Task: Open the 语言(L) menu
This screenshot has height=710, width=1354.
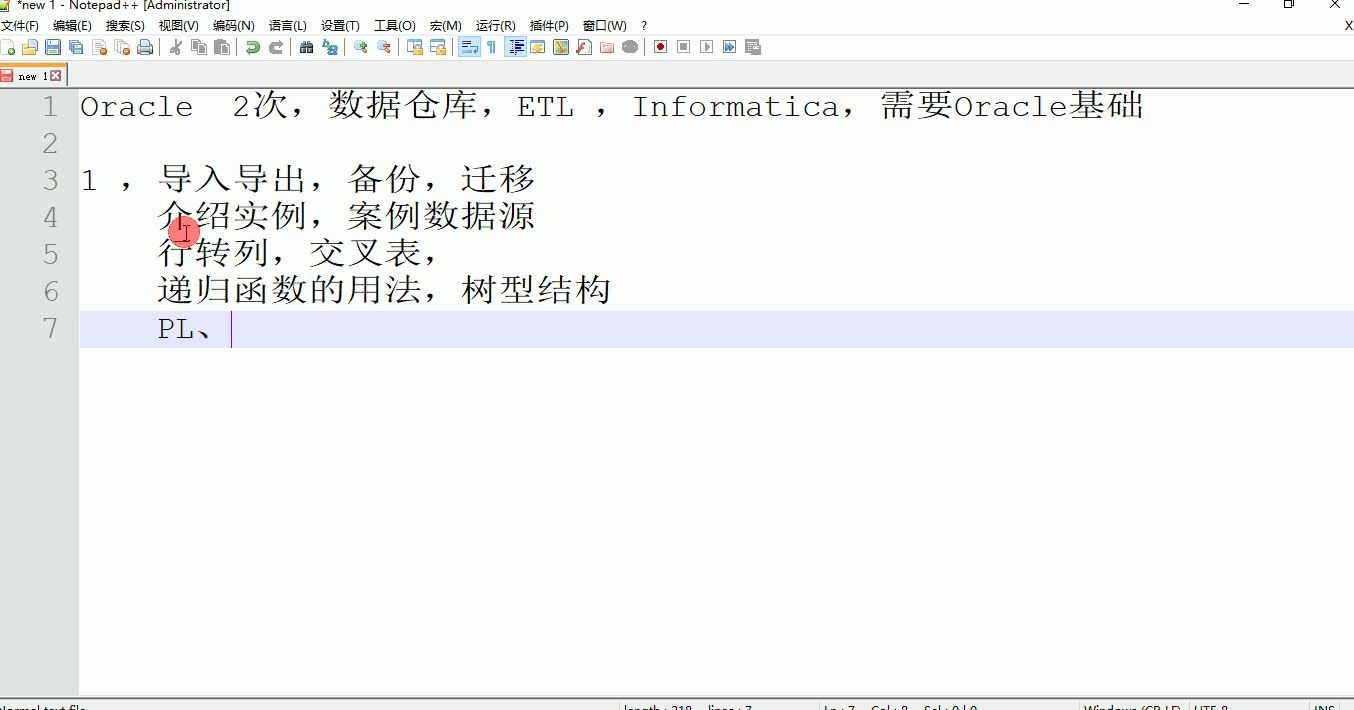Action: click(x=288, y=25)
